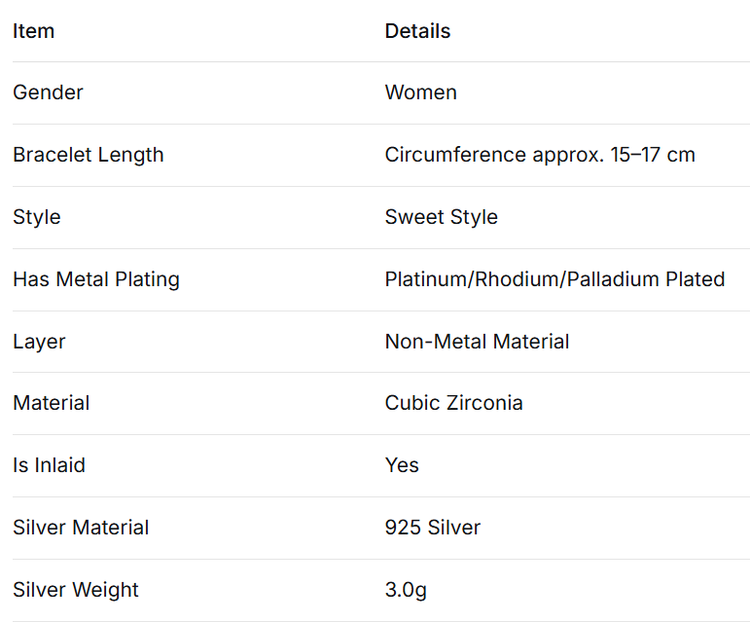This screenshot has height=622, width=750.
Task: Click the "Yes" inlaid value
Action: [402, 465]
